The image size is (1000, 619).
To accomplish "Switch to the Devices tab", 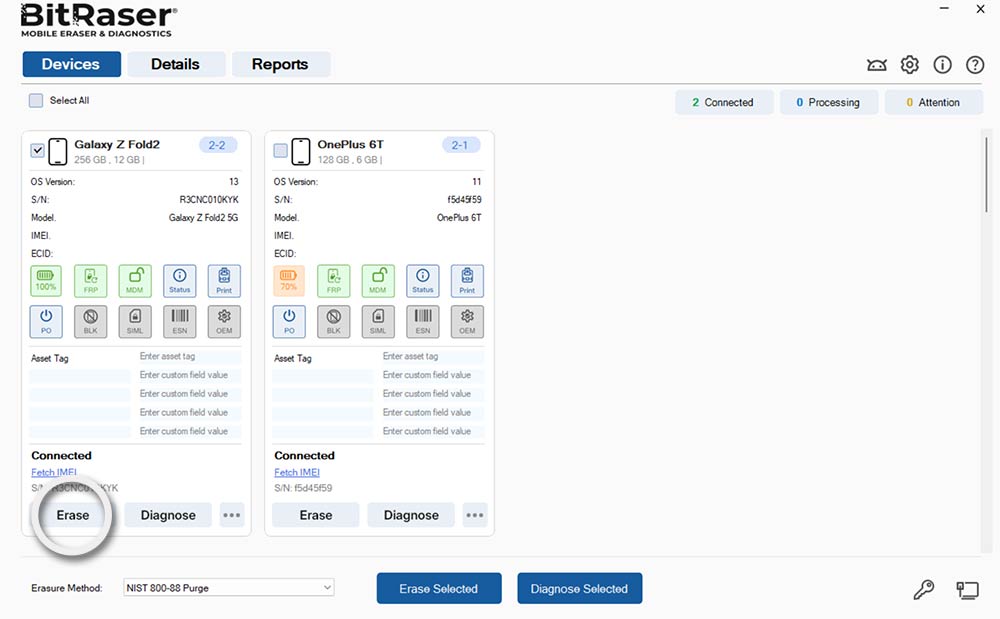I will (71, 64).
